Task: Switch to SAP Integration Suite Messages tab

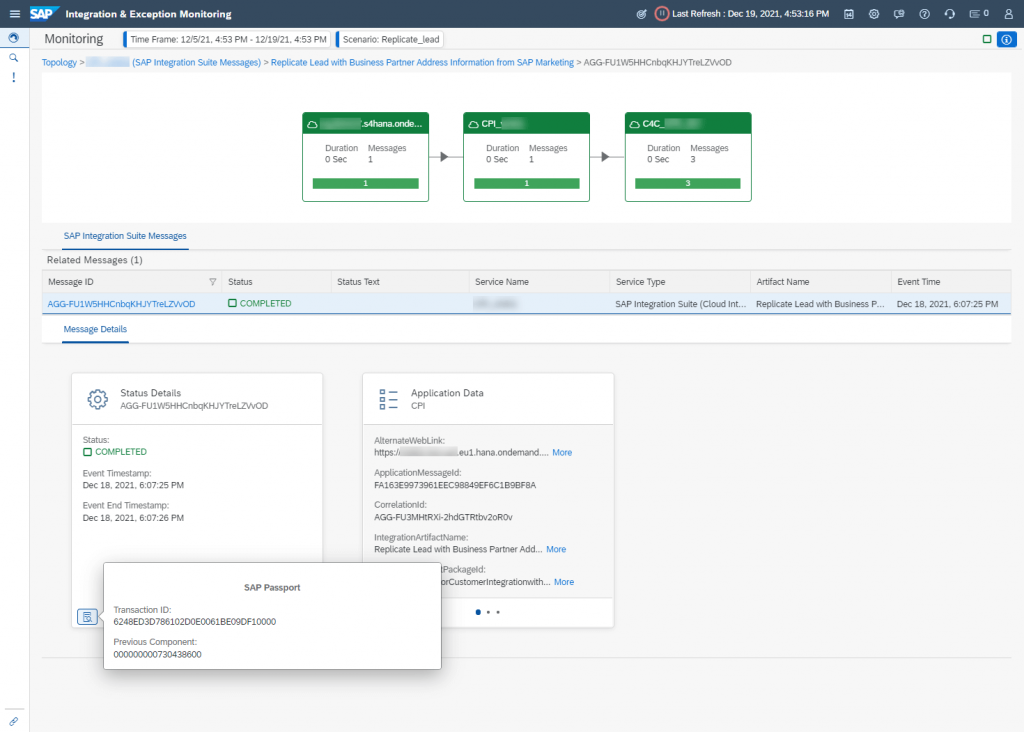Action: (125, 236)
